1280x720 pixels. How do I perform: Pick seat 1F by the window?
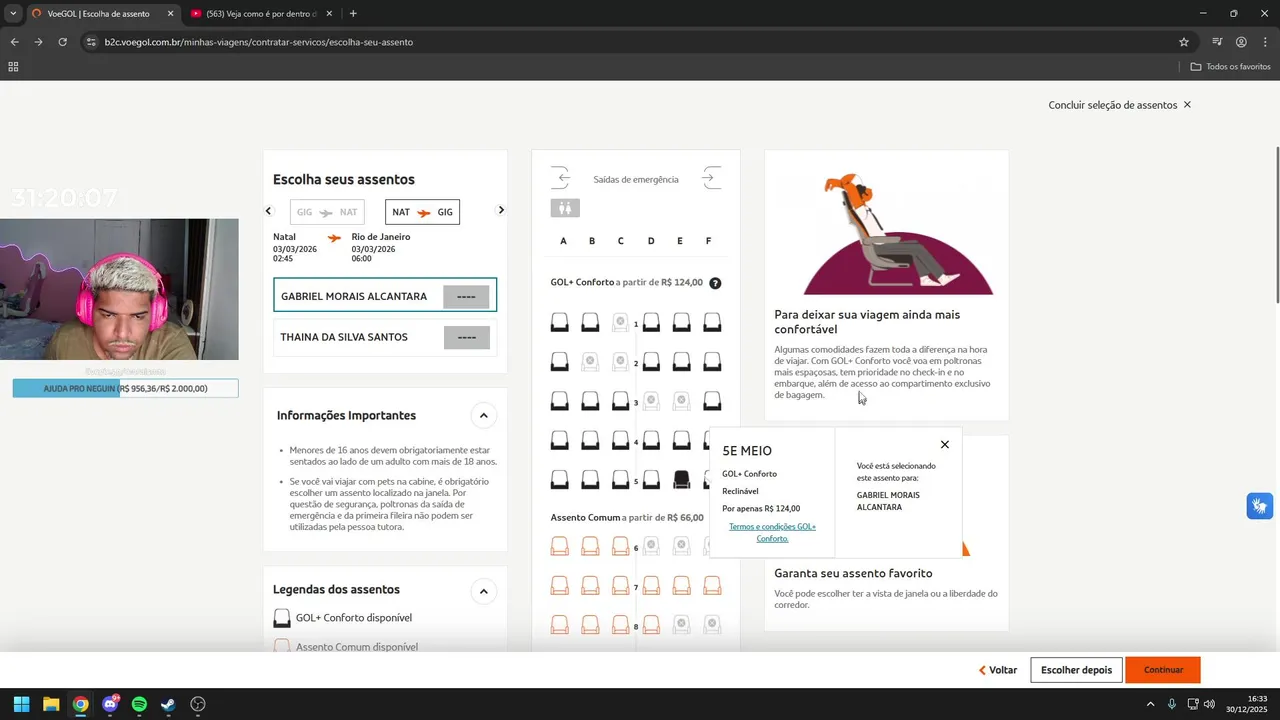coord(712,322)
